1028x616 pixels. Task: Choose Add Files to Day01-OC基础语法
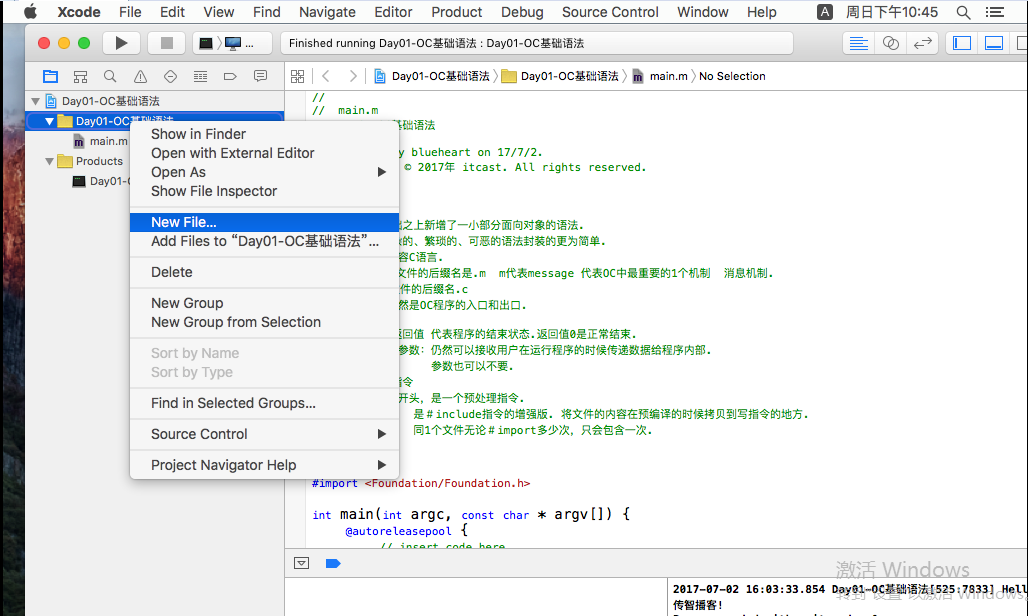tap(264, 241)
